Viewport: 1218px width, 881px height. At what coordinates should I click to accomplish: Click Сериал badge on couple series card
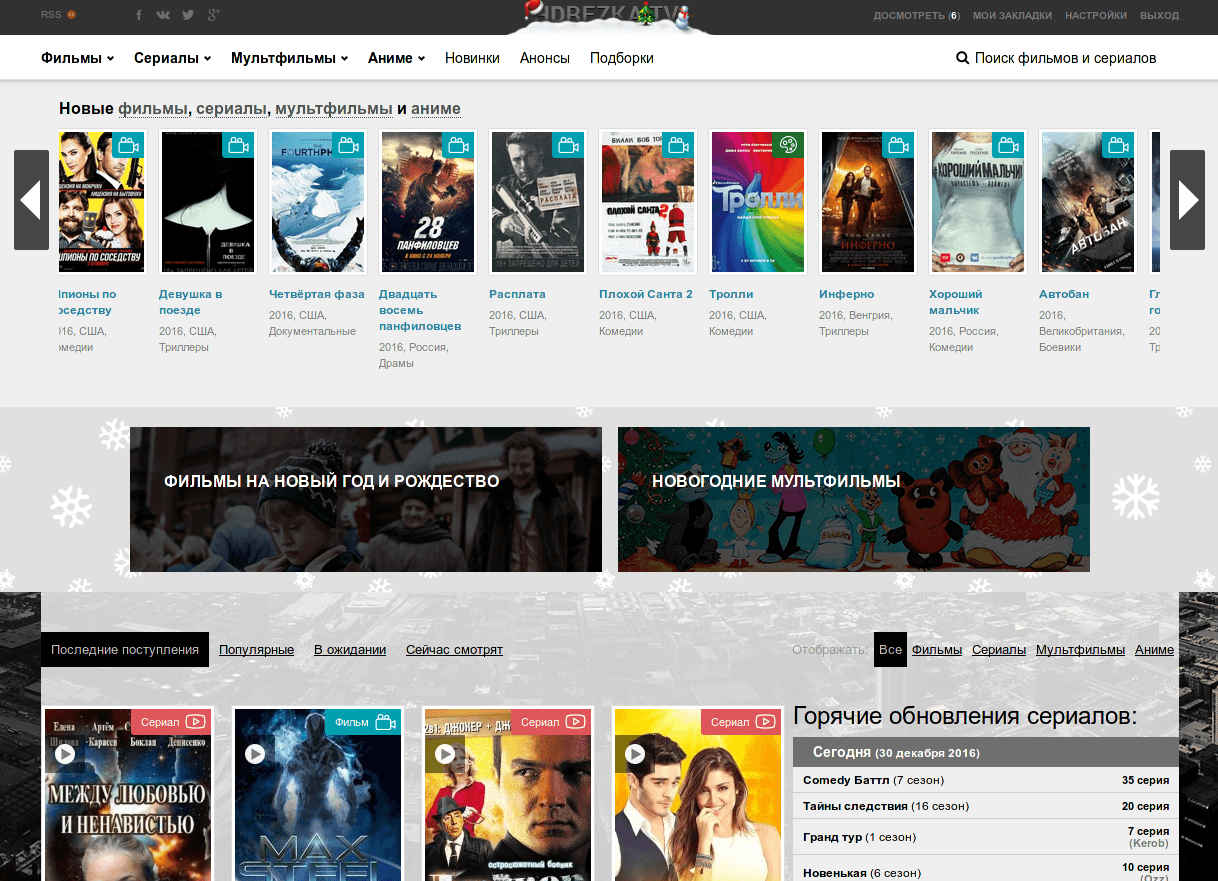click(741, 722)
